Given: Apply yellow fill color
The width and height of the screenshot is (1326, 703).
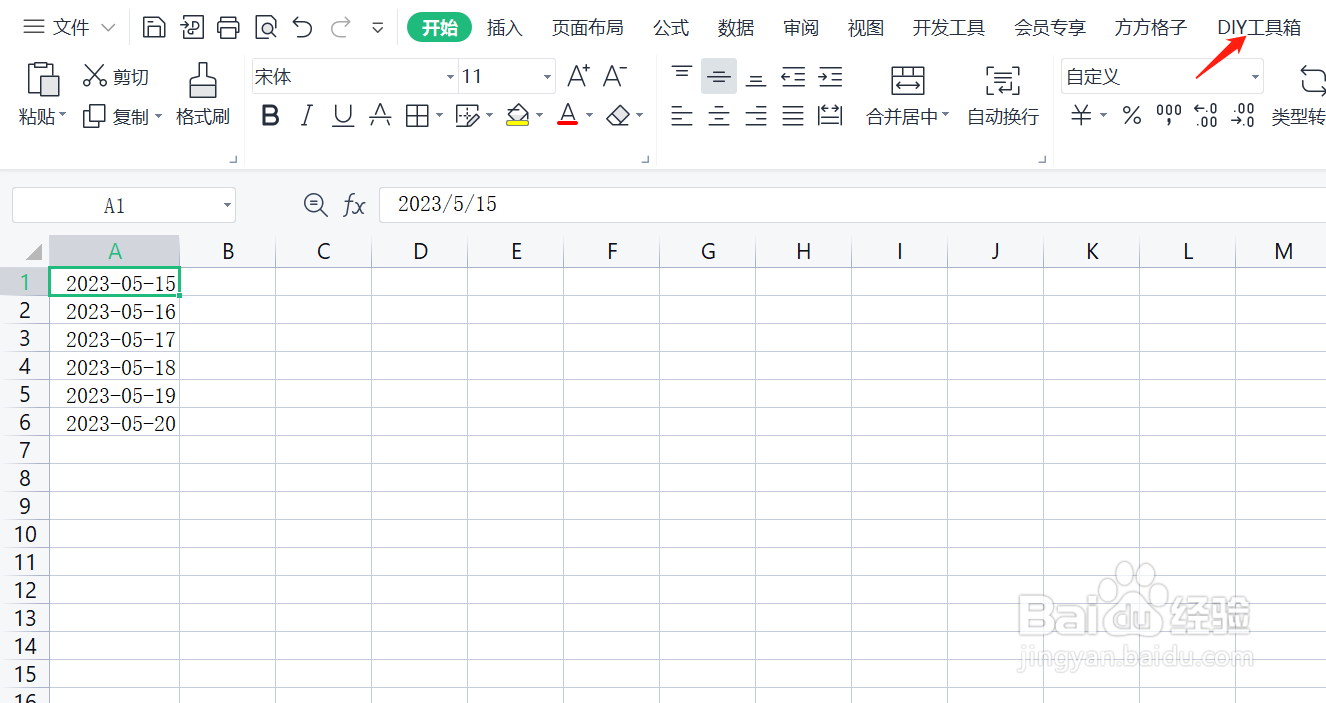Looking at the screenshot, I should pos(517,116).
